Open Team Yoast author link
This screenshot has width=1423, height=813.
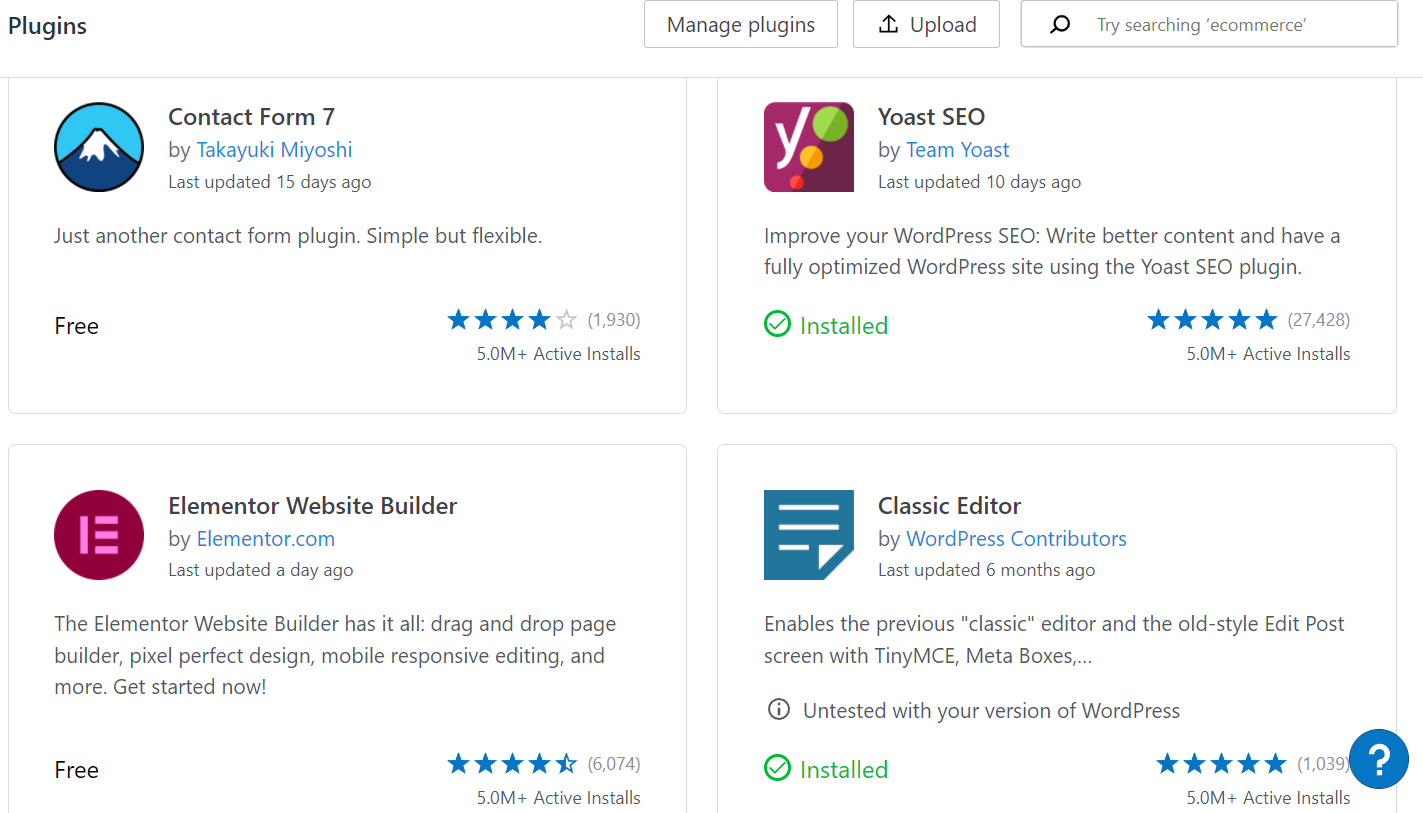pyautogui.click(x=957, y=150)
